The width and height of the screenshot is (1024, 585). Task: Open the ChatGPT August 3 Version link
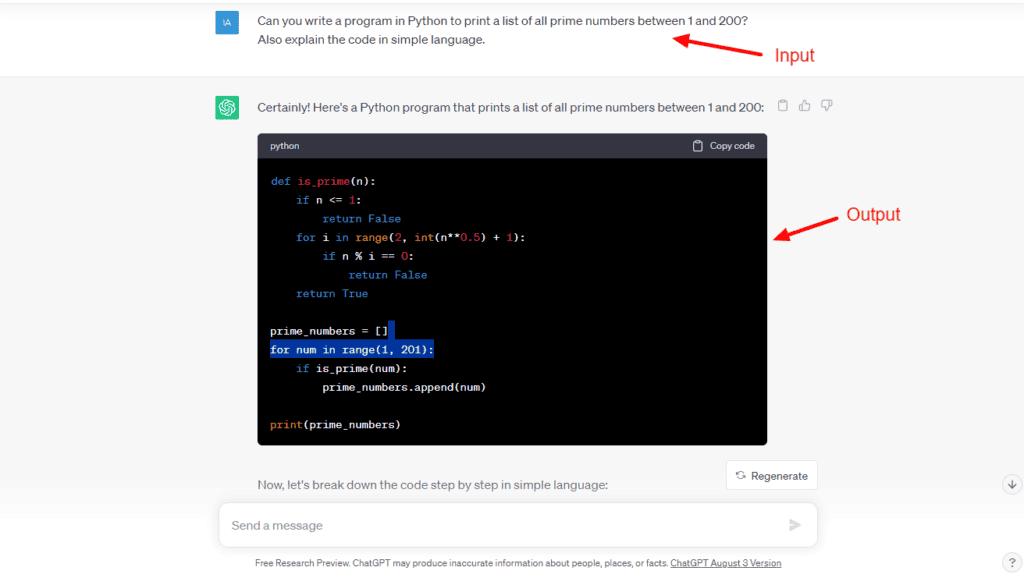pyautogui.click(x=725, y=563)
